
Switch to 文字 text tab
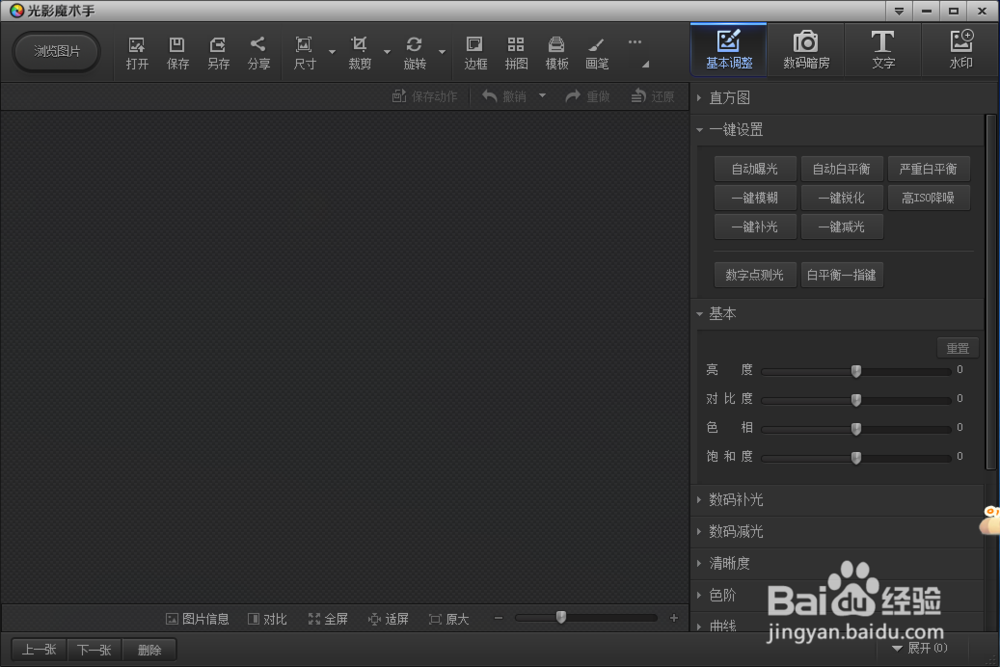(883, 50)
